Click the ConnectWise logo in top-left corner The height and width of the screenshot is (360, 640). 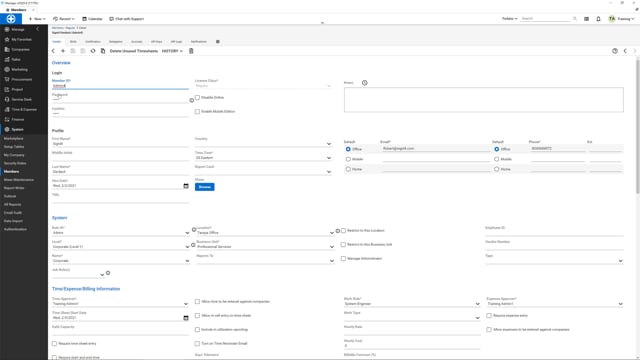pos(11,19)
